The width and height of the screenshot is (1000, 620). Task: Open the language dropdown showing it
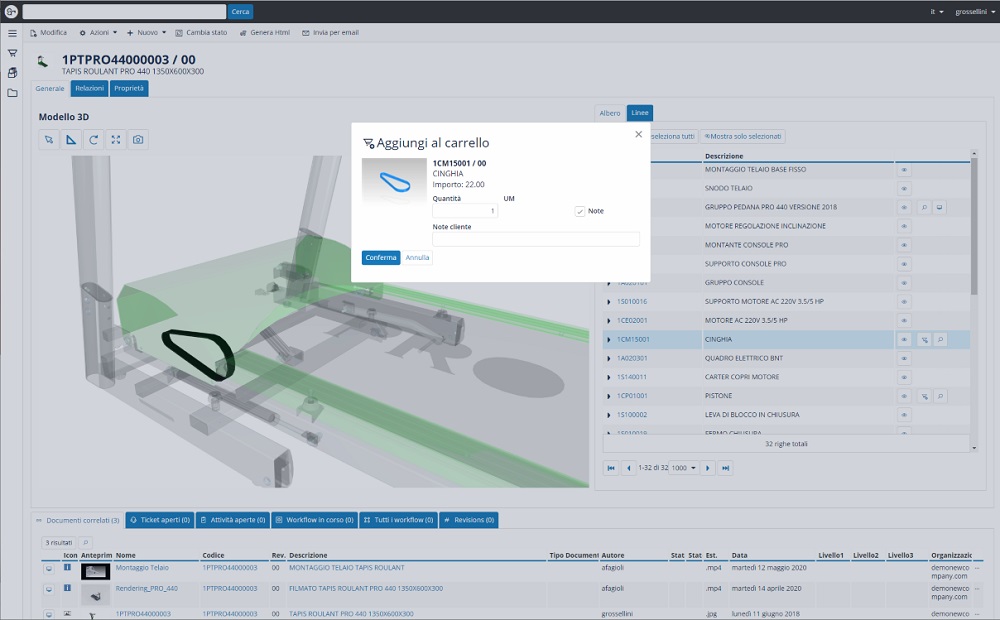point(936,11)
